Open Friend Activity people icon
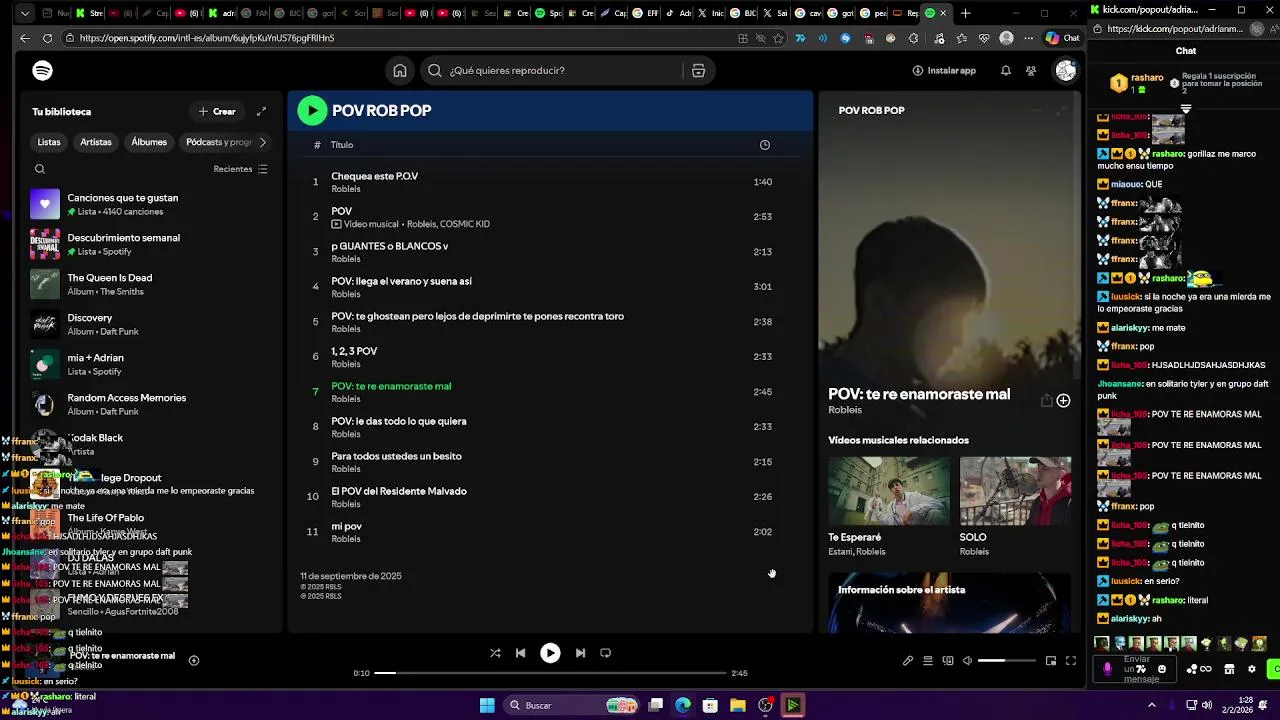Viewport: 1280px width, 720px height. [1031, 71]
